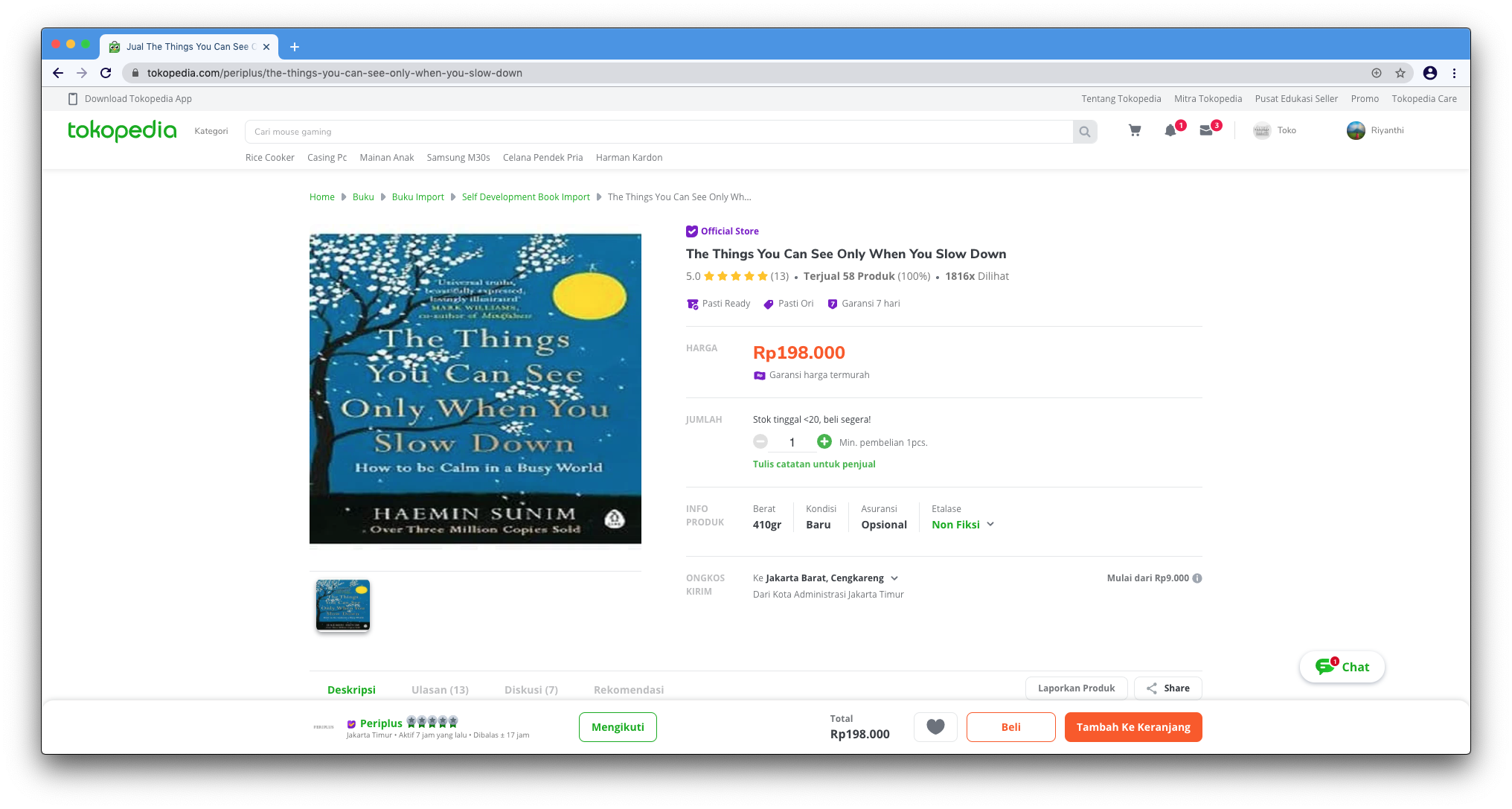Click the Share button
The height and width of the screenshot is (809, 1512).
[x=1167, y=688]
